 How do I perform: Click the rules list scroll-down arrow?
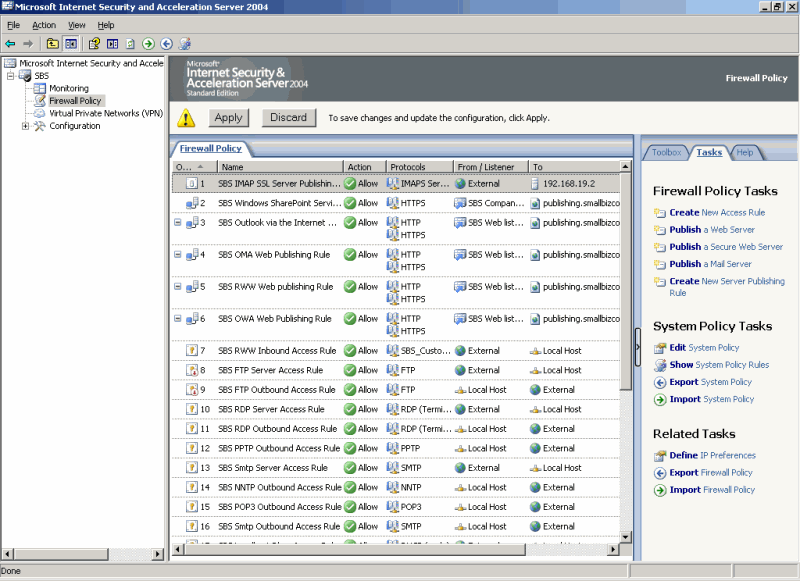pos(626,537)
